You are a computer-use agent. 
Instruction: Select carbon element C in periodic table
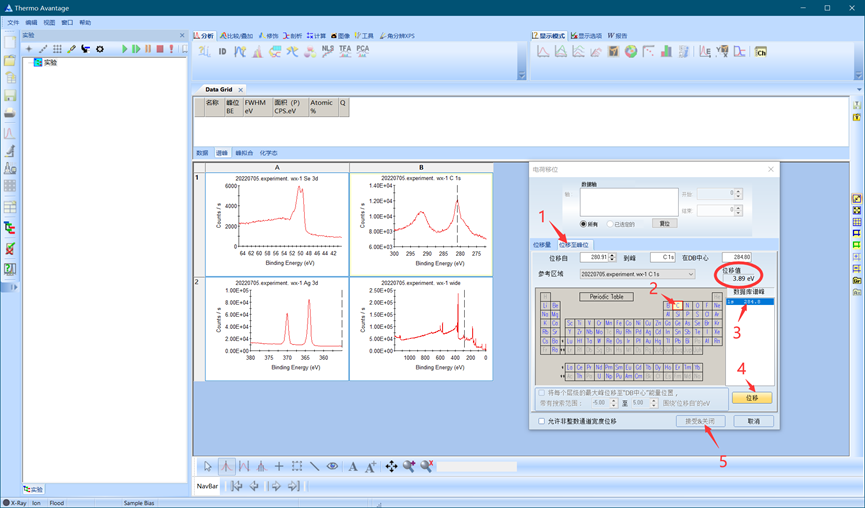(x=678, y=306)
